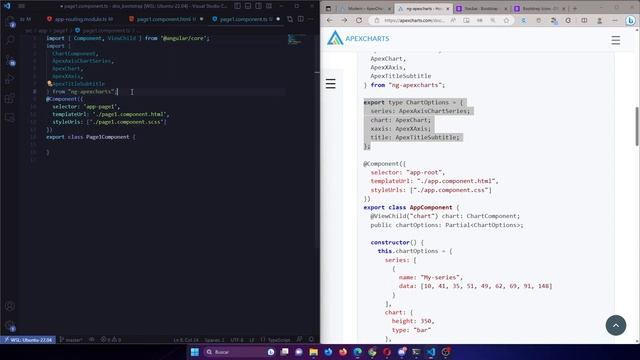Open browser profile icon
This screenshot has height=360, width=640.
pos(599,20)
